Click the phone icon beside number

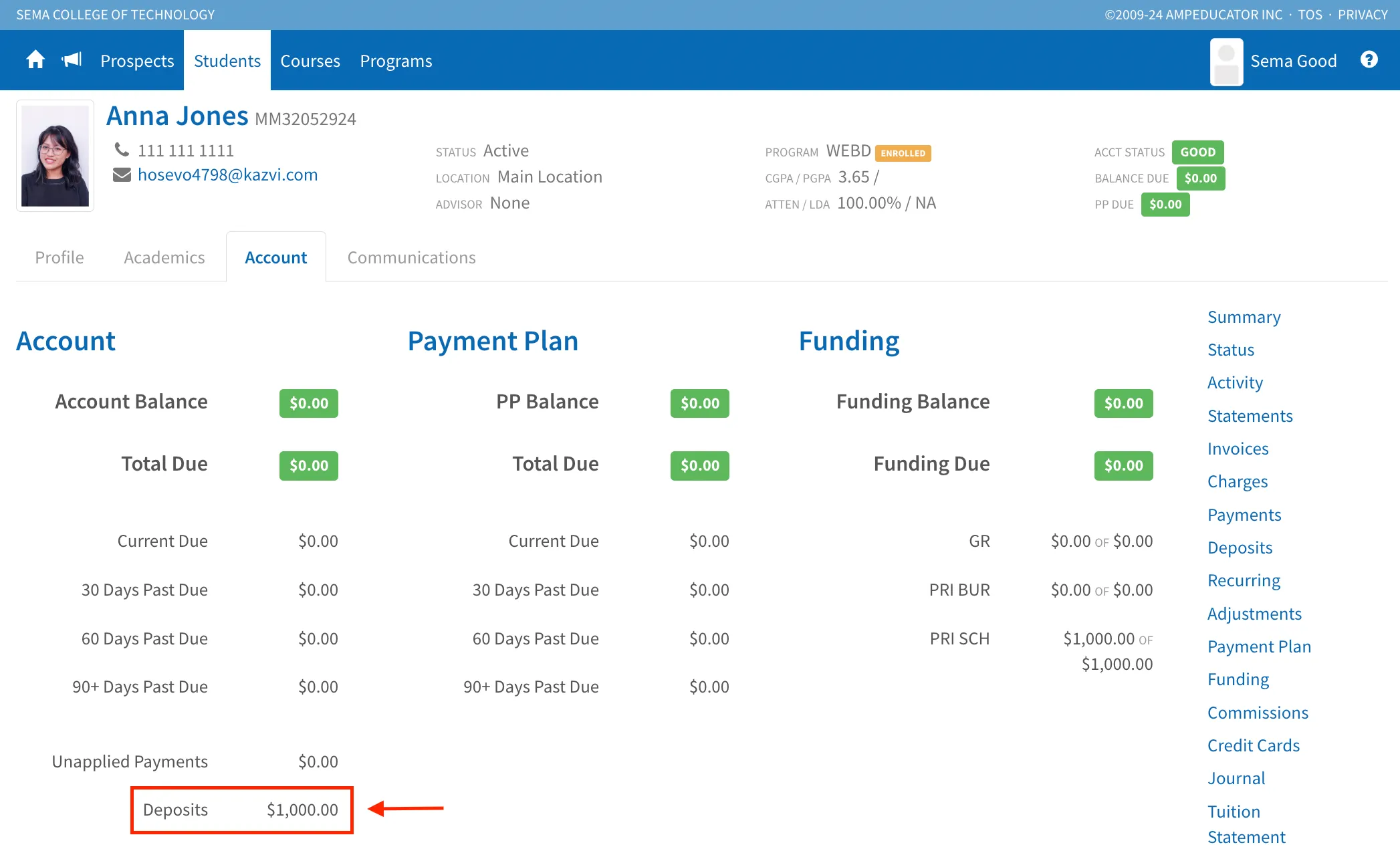(122, 150)
